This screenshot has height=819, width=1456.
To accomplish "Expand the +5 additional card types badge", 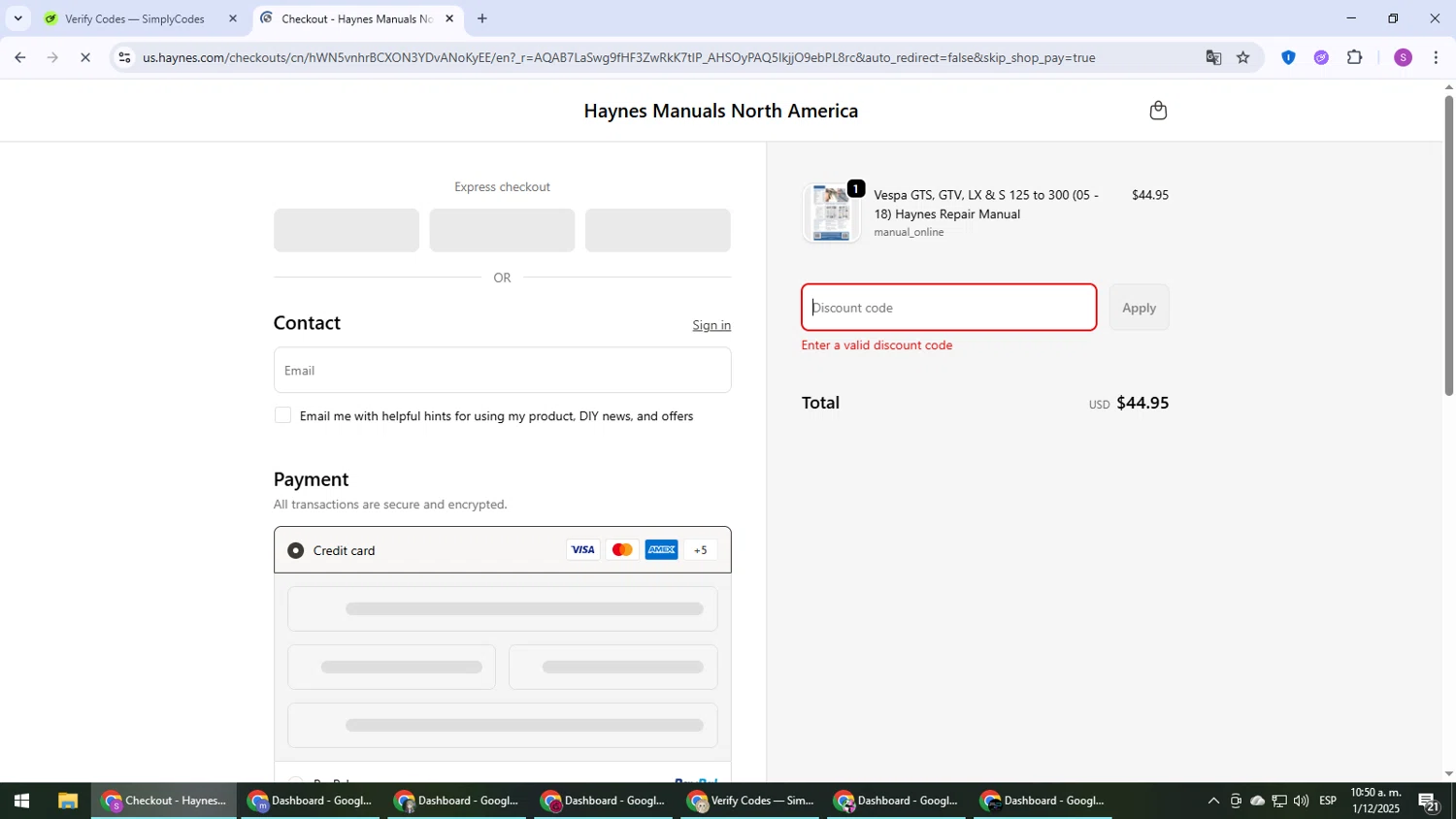I will click(x=700, y=550).
